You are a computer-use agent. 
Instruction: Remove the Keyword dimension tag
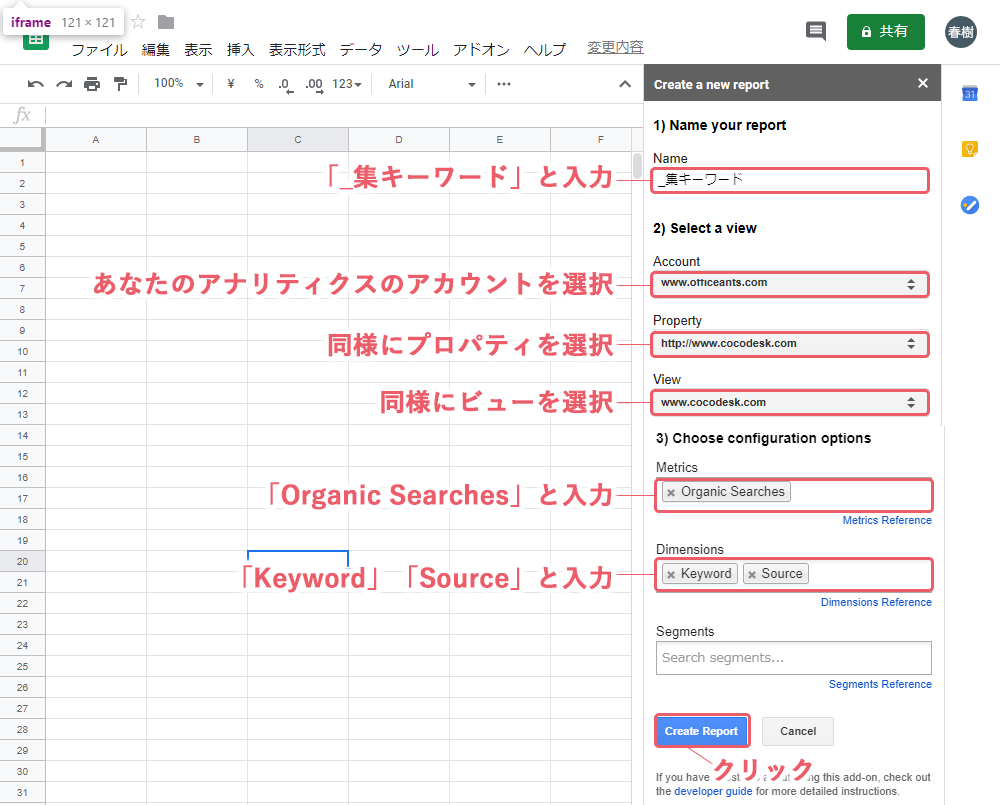671,574
